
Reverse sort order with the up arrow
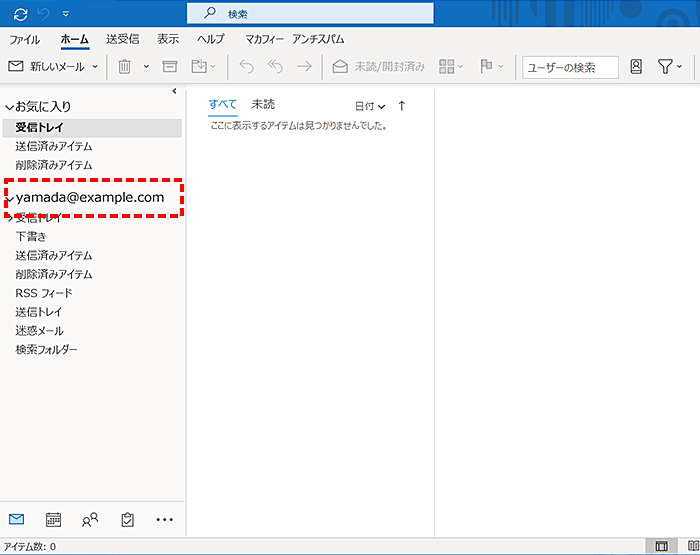point(402,105)
